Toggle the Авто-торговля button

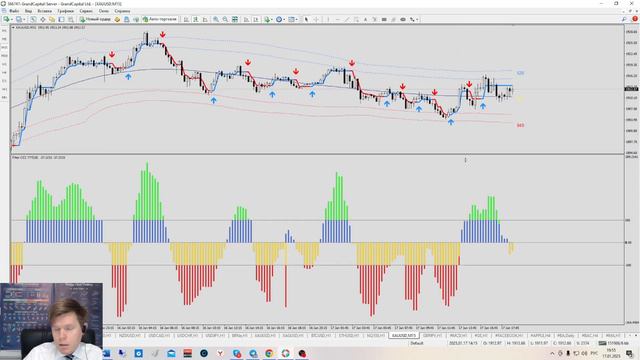160,19
